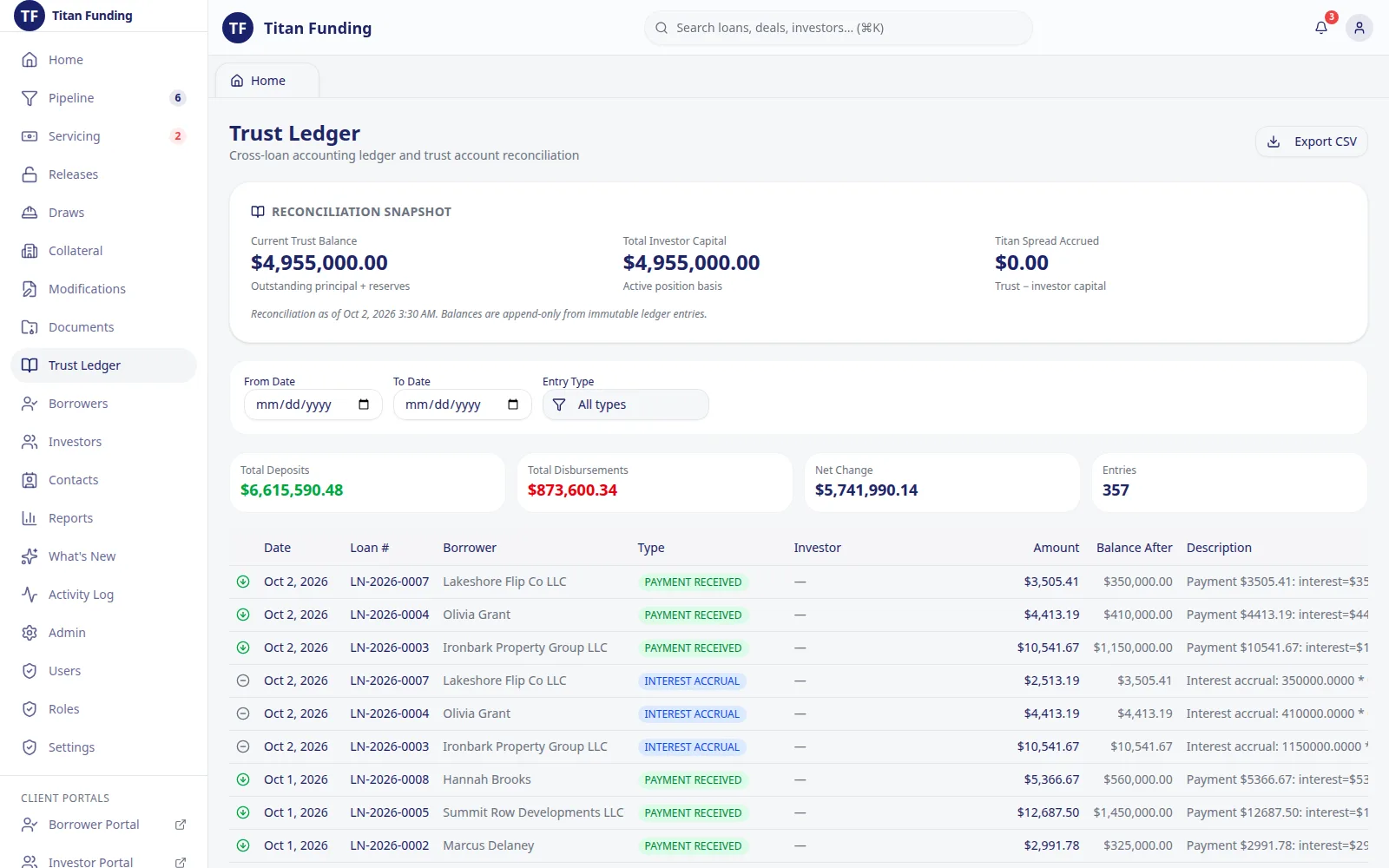Click the Balance After column header
Viewport: 1389px width, 868px height.
coord(1134,548)
